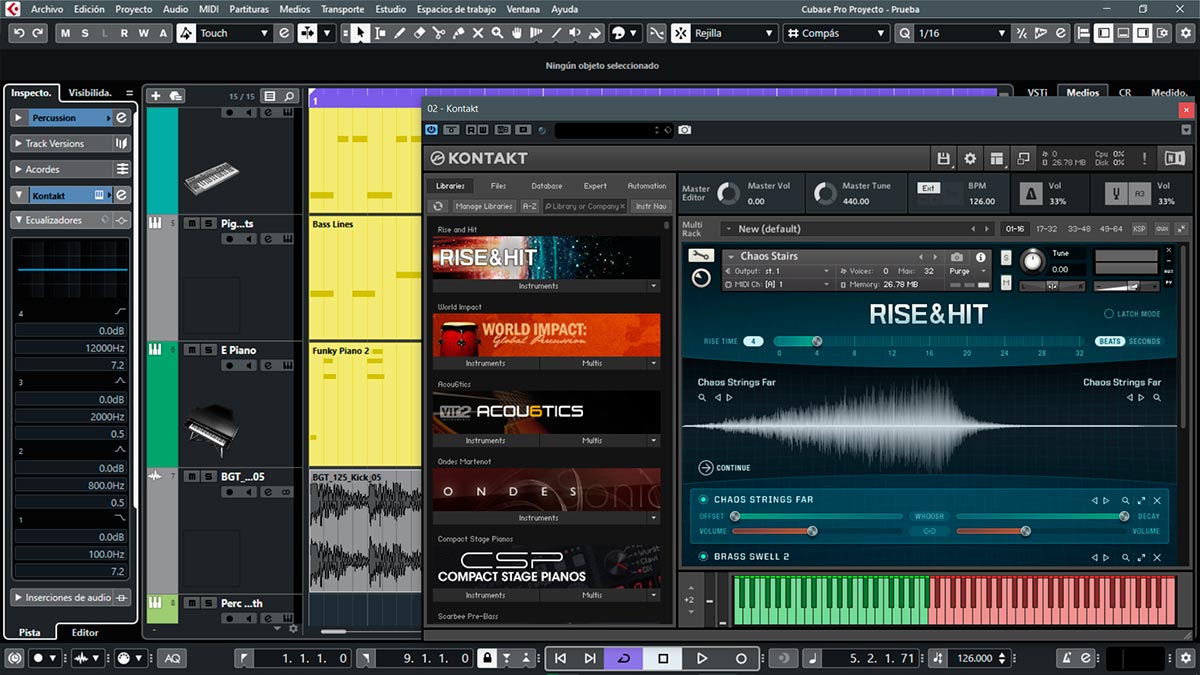Image resolution: width=1200 pixels, height=675 pixels.
Task: Click the A-Z sort button in Kontakt
Action: 530,206
